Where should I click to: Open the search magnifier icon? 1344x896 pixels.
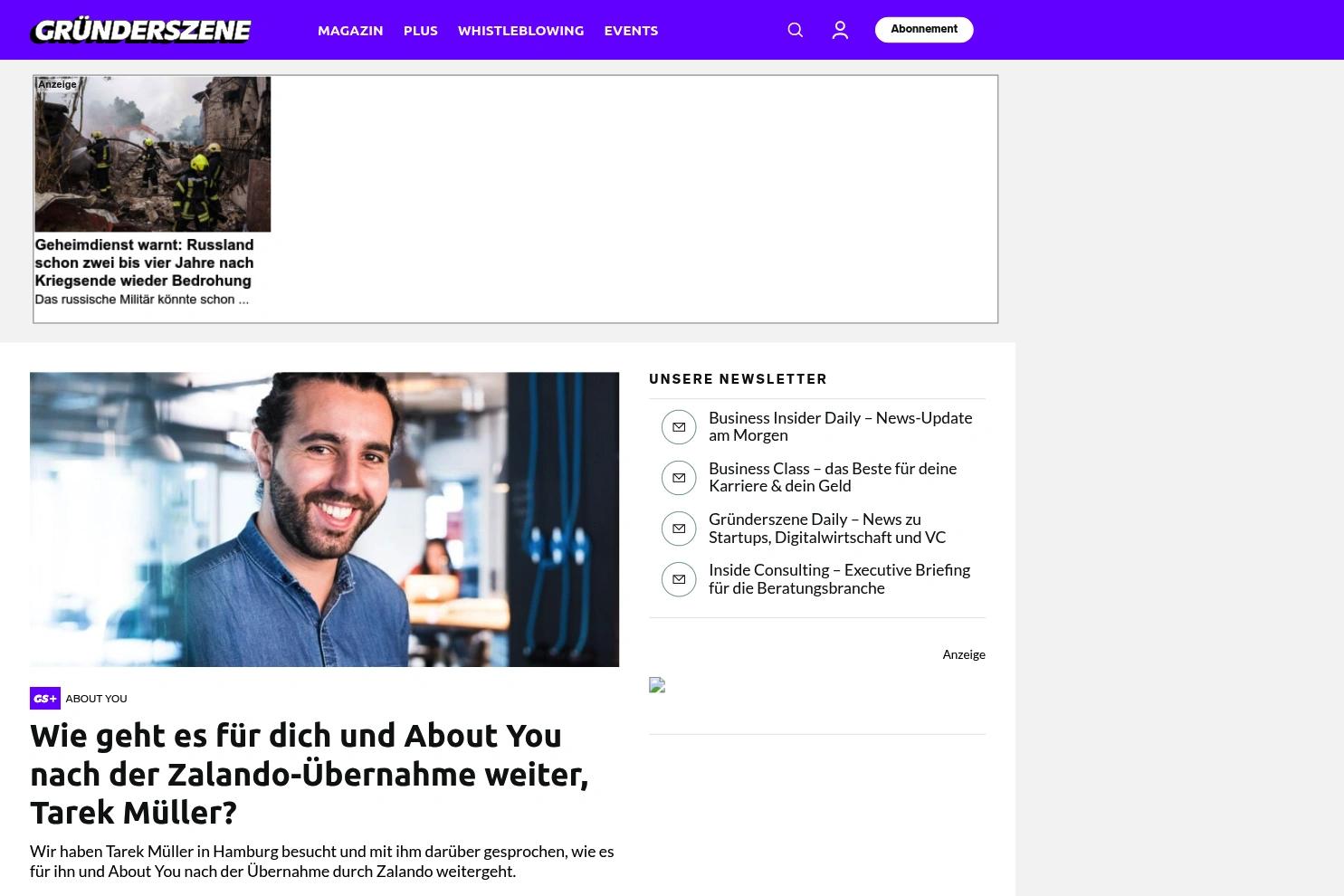(796, 30)
